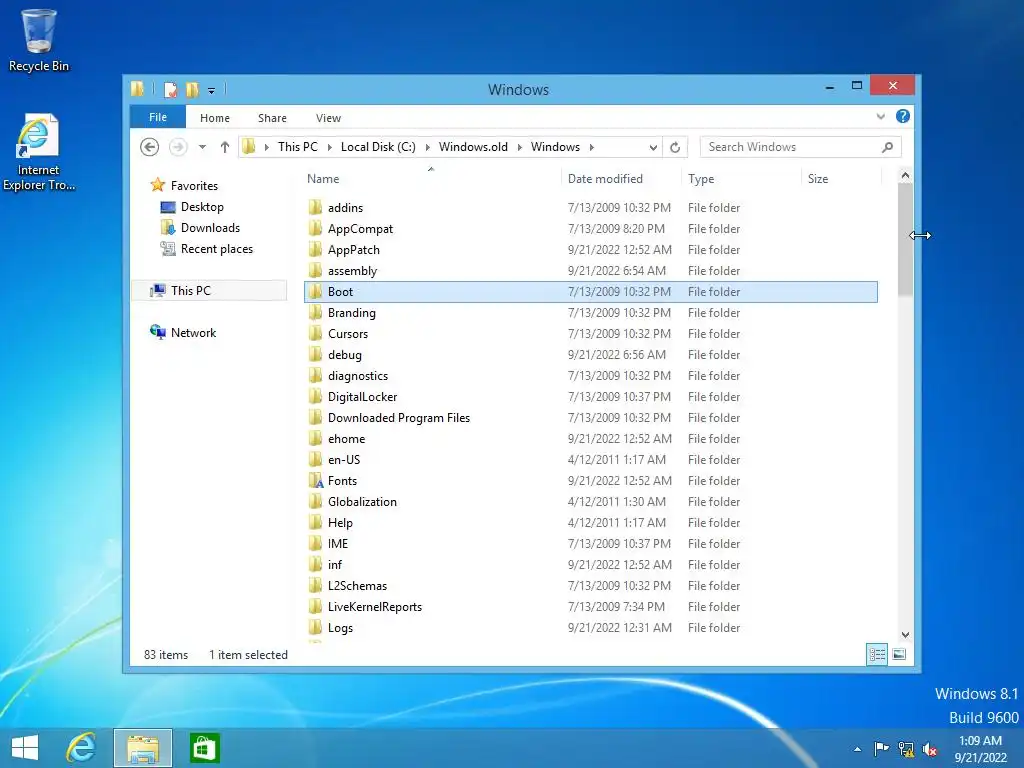Click the scrollbar down arrow
Screen dimensions: 1024x768
pos(905,635)
